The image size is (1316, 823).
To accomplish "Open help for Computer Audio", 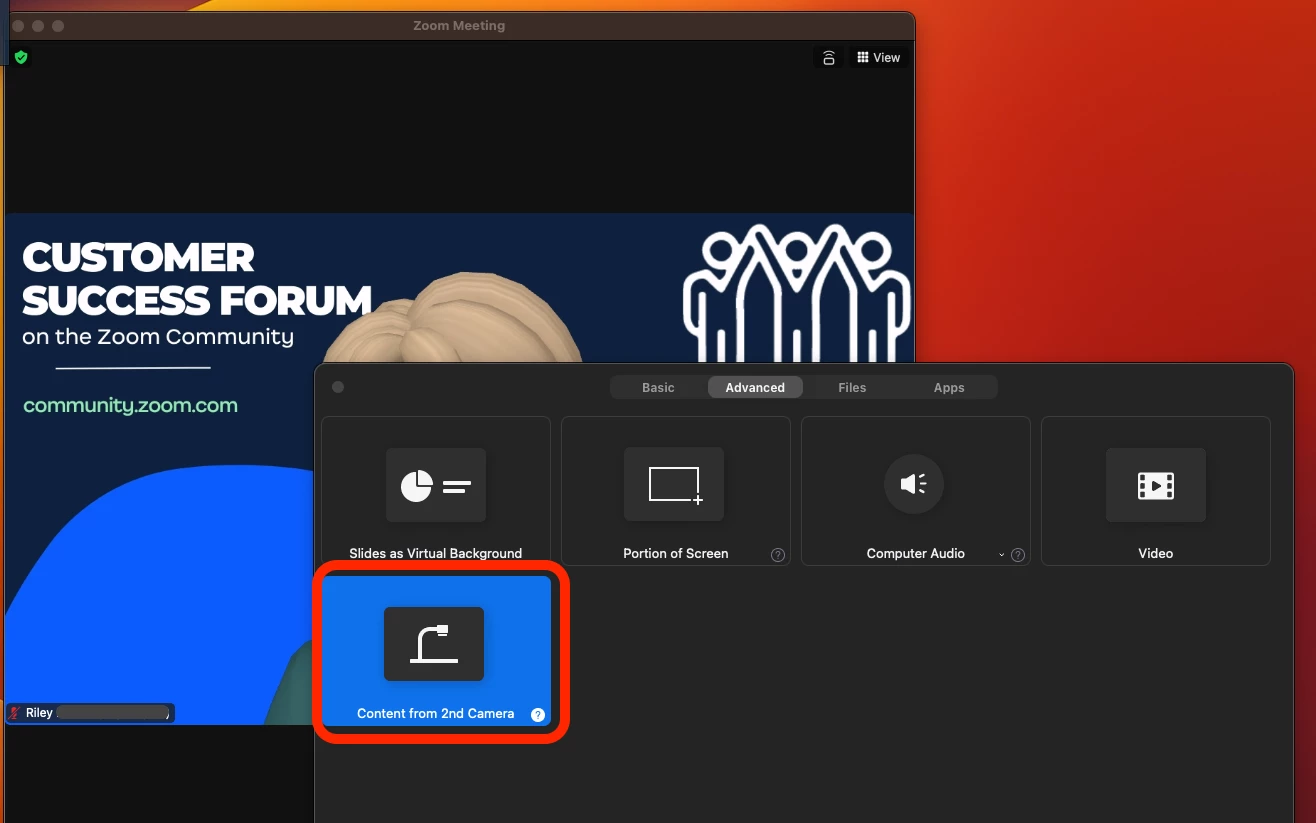I will (1018, 555).
